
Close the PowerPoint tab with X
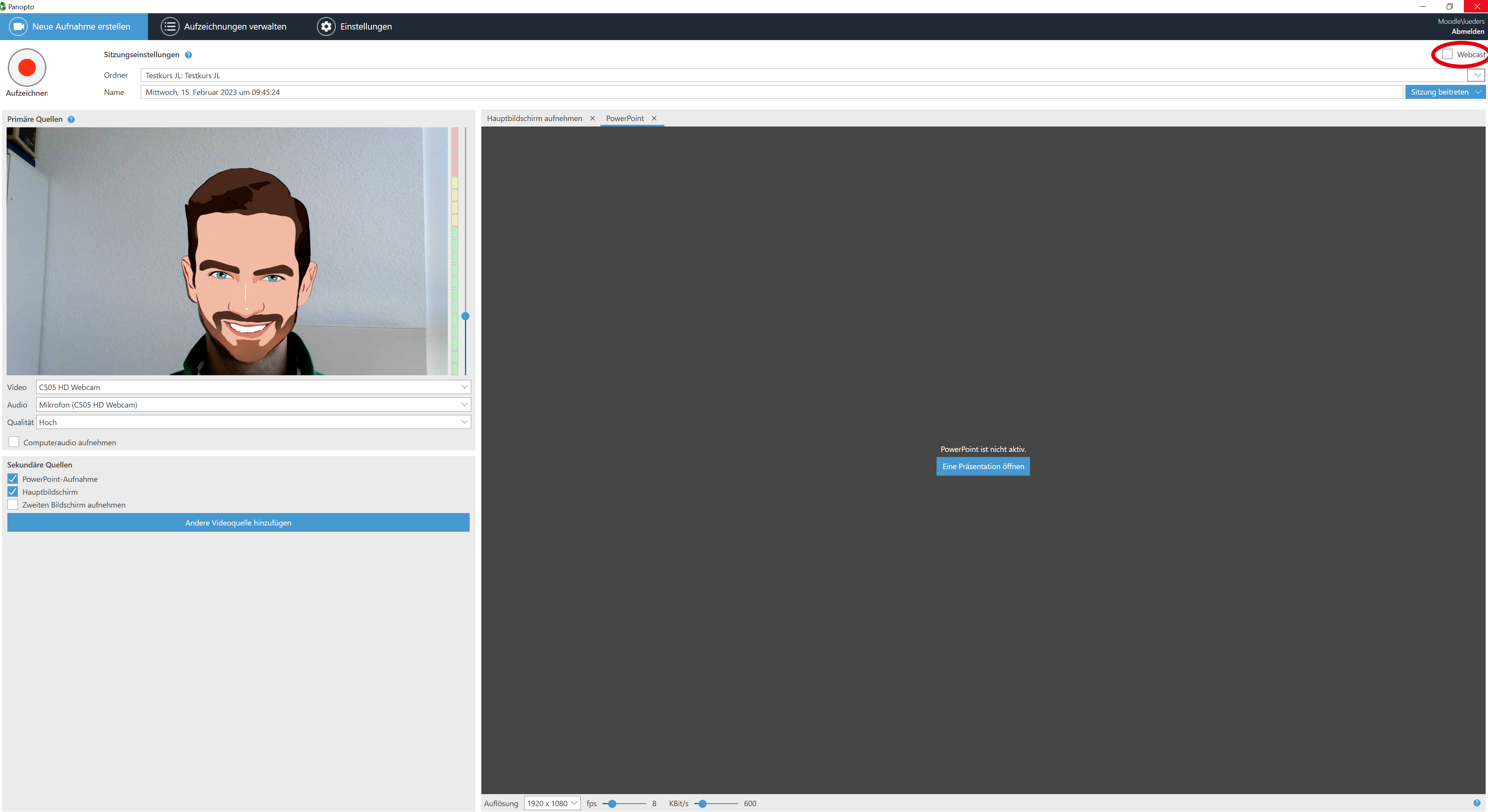click(x=654, y=118)
